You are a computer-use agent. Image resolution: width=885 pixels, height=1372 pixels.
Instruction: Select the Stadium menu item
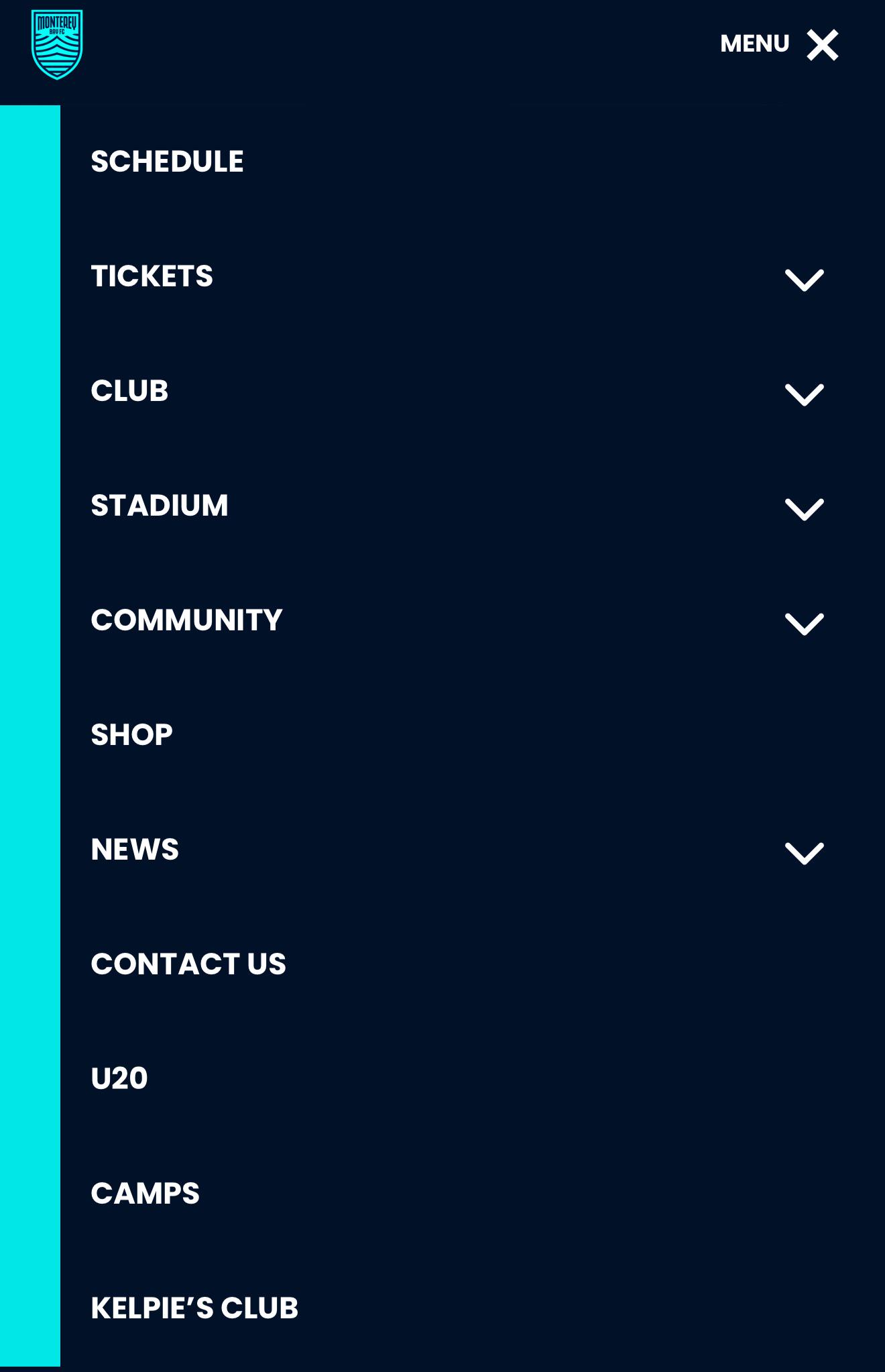(160, 506)
